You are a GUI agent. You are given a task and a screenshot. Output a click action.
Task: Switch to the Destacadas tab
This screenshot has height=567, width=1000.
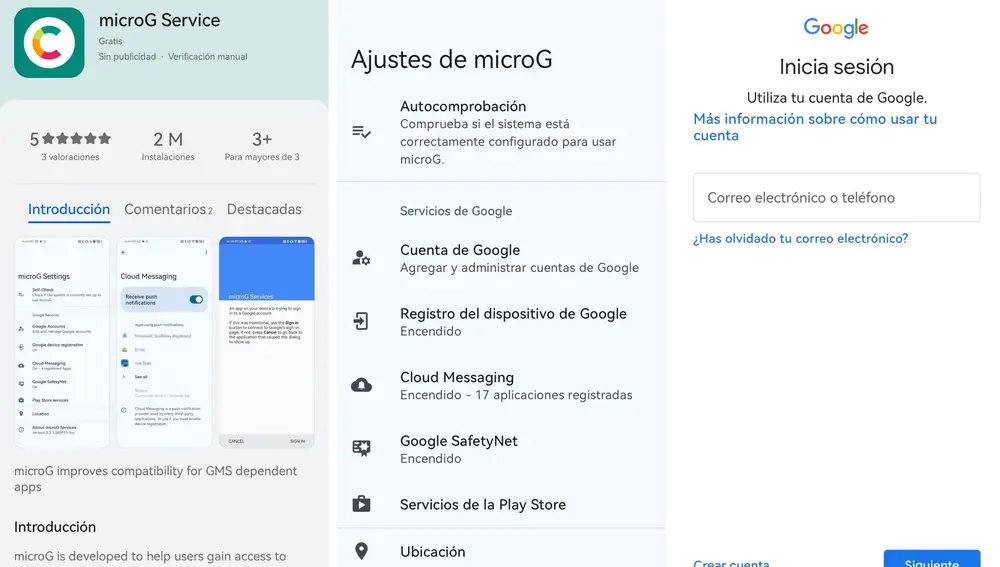(x=264, y=209)
